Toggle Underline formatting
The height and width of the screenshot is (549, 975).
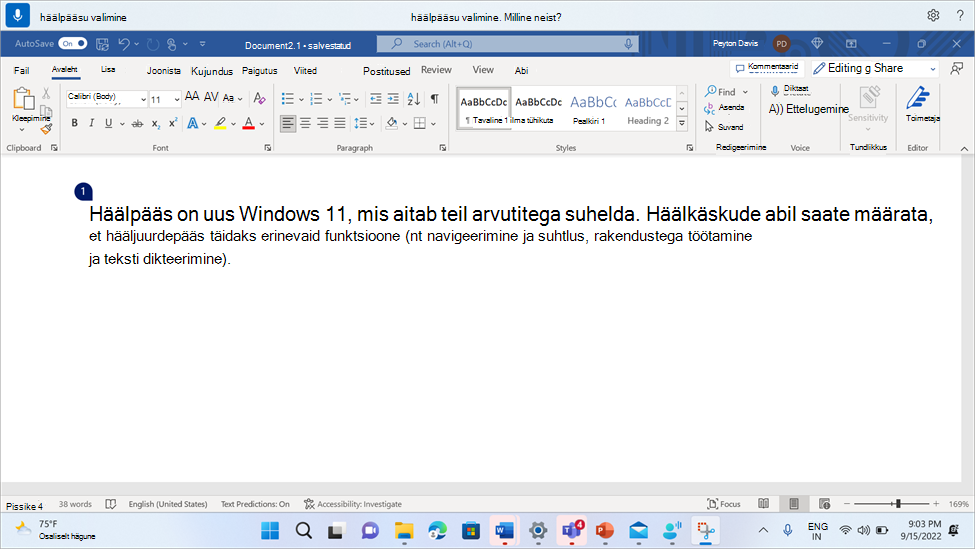tap(109, 123)
